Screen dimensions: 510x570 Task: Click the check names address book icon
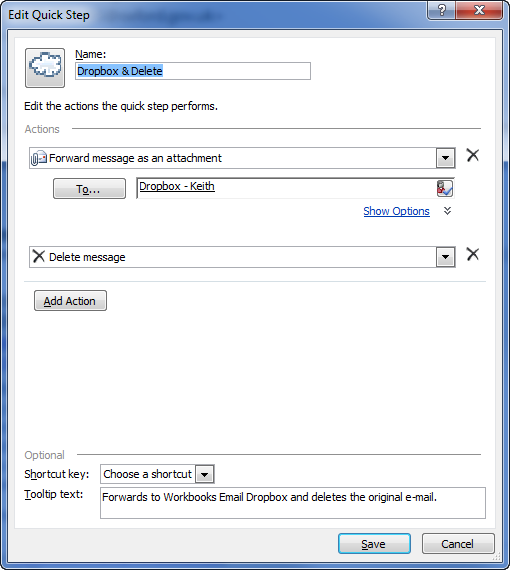click(444, 188)
